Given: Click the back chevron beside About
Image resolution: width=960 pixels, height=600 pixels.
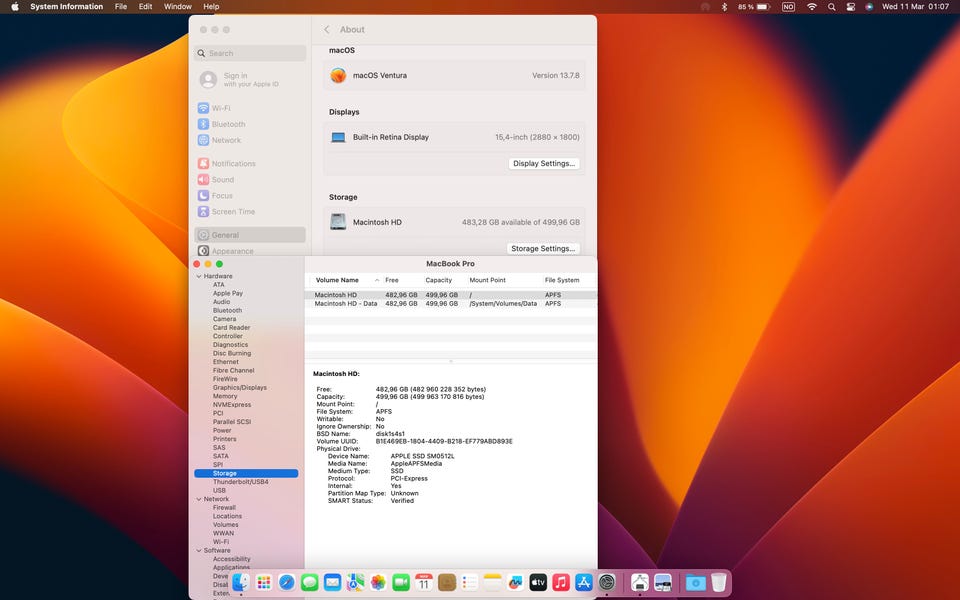Looking at the screenshot, I should click(327, 30).
